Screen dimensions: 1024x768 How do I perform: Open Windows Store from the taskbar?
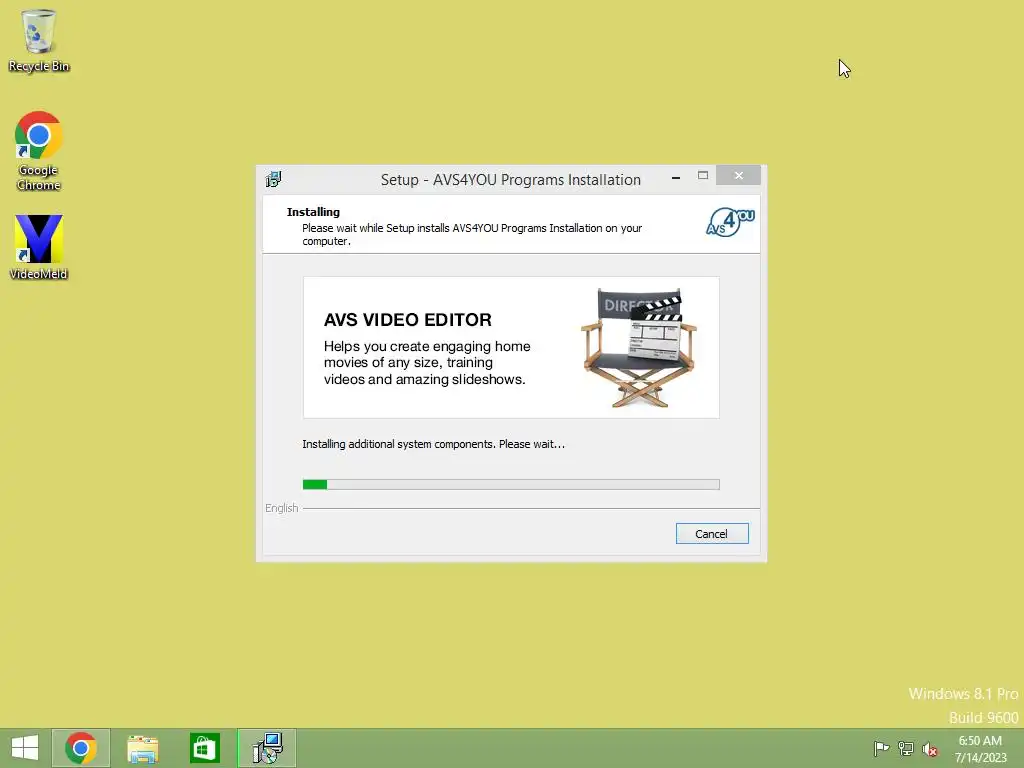point(204,748)
